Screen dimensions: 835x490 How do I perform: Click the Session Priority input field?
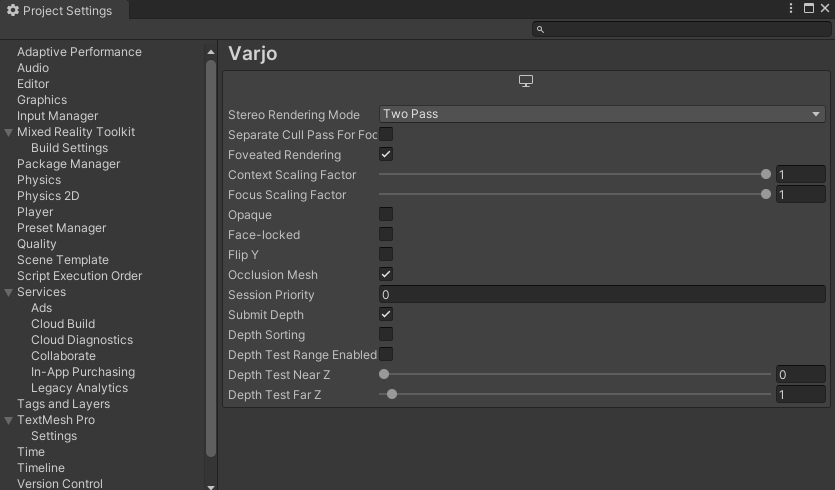pos(602,294)
